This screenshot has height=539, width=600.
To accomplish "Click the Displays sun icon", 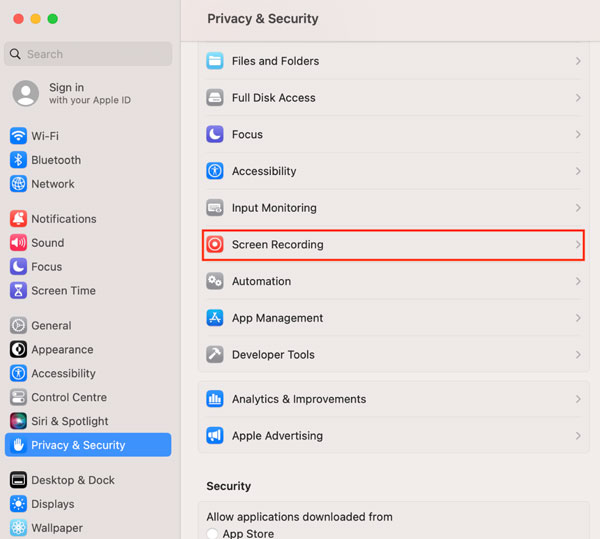I will coord(18,504).
